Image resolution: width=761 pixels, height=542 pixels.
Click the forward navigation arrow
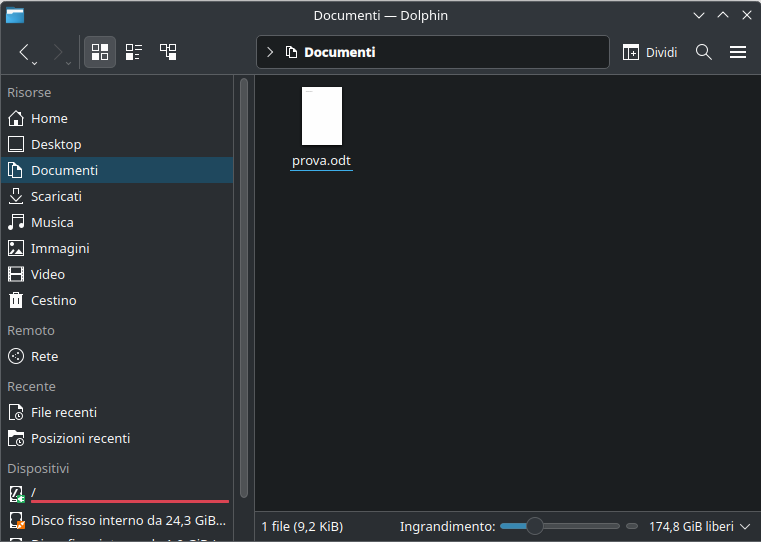click(x=58, y=52)
